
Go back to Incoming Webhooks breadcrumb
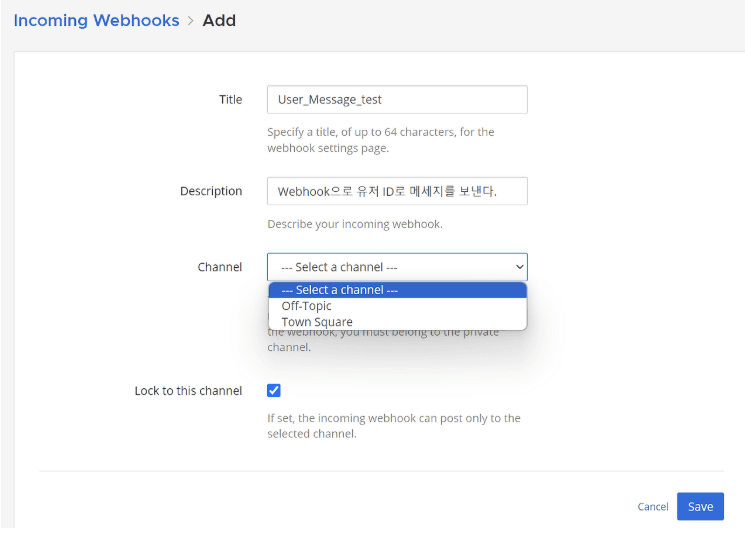(x=96, y=20)
